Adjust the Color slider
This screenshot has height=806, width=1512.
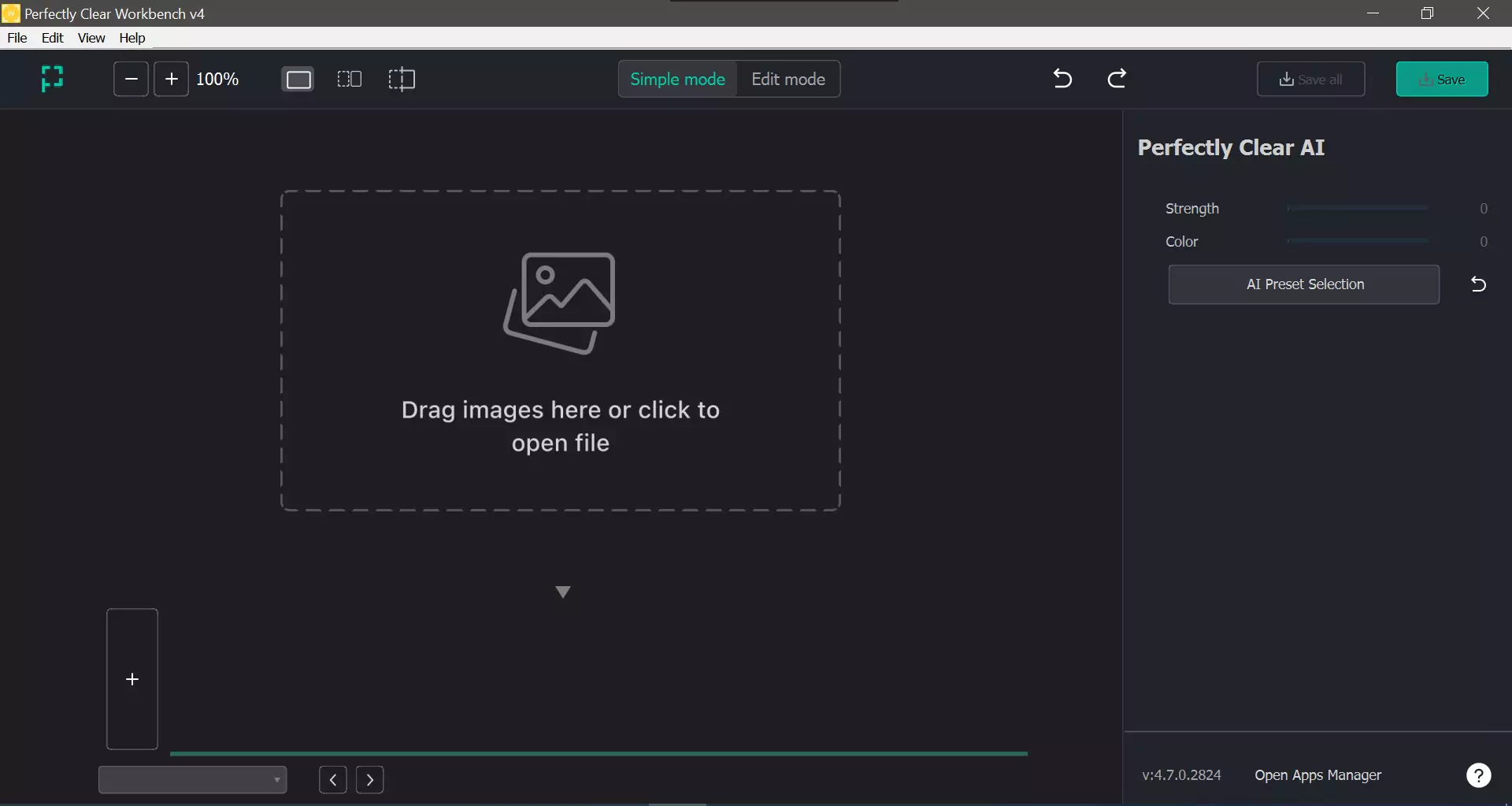coord(1358,241)
